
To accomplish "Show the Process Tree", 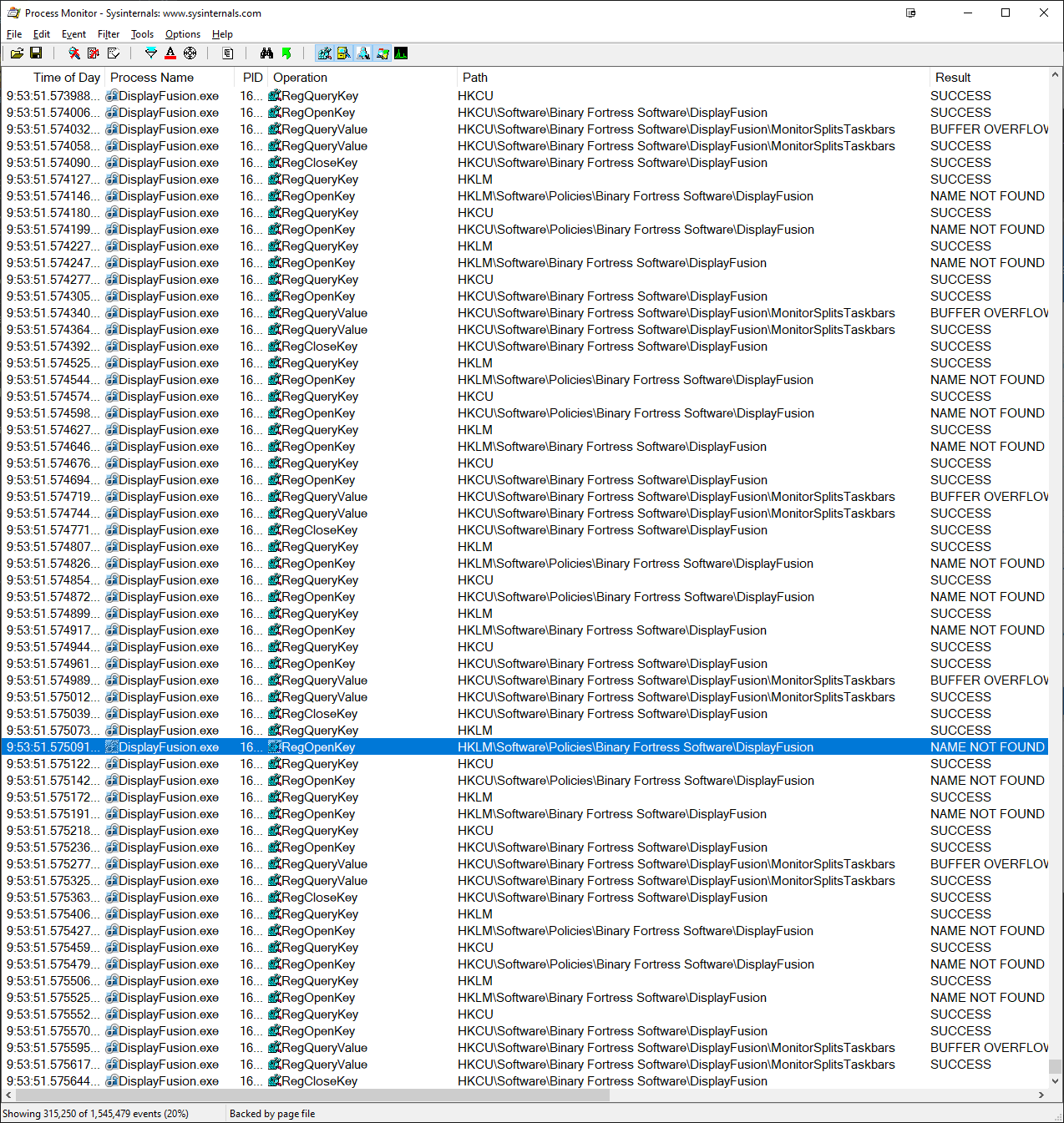I will (228, 53).
